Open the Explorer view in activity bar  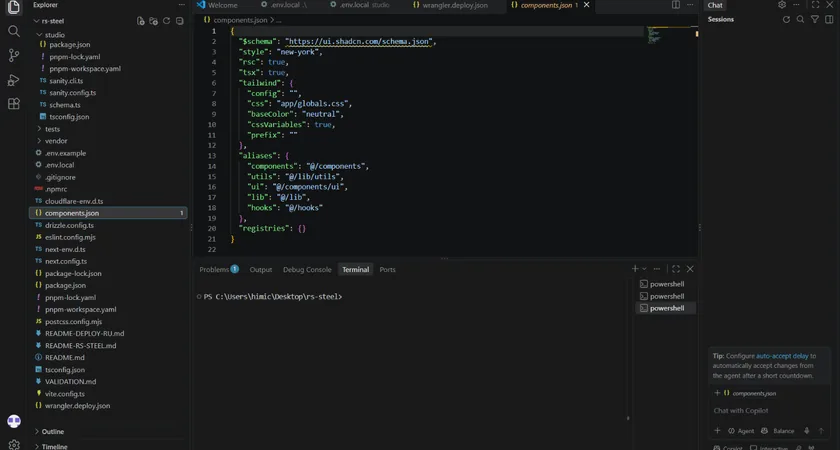pyautogui.click(x=14, y=6)
